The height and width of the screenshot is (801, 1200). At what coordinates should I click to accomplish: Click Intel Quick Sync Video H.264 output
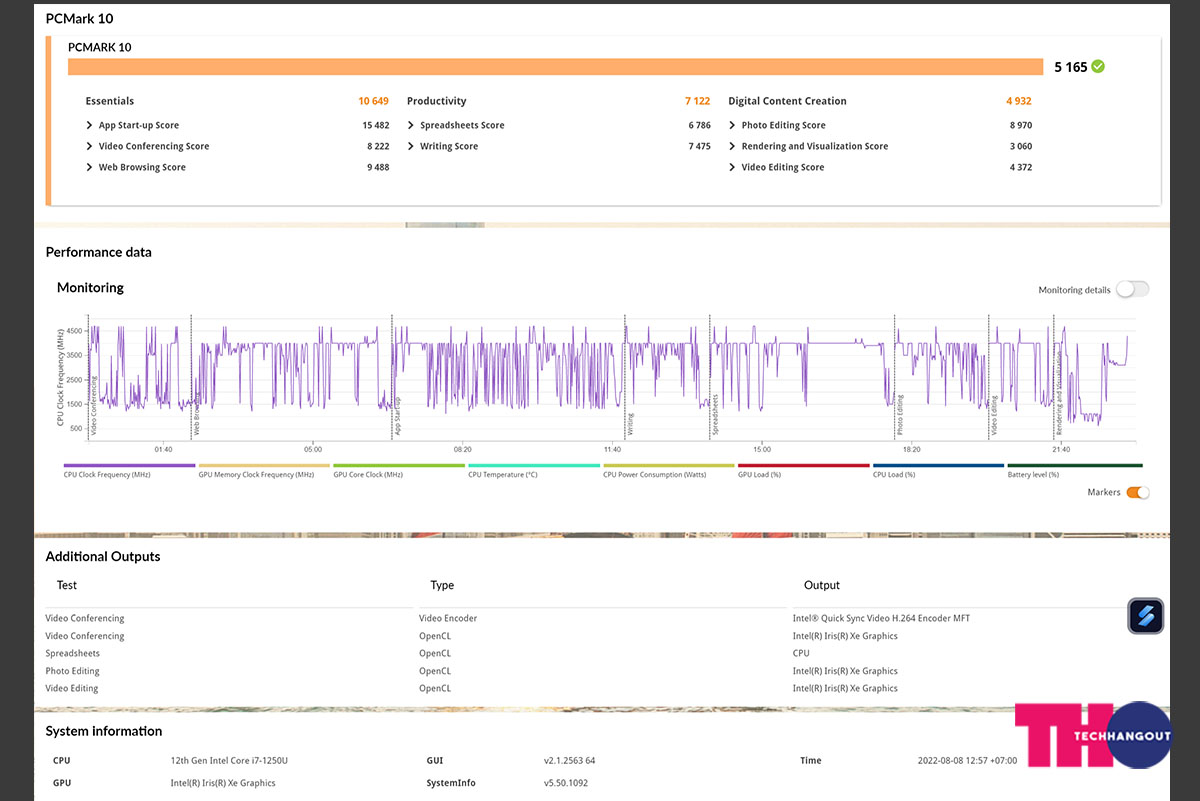point(881,618)
